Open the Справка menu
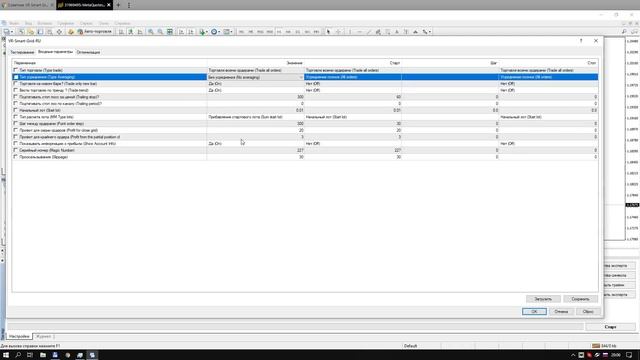The width and height of the screenshot is (640, 360). [122, 23]
